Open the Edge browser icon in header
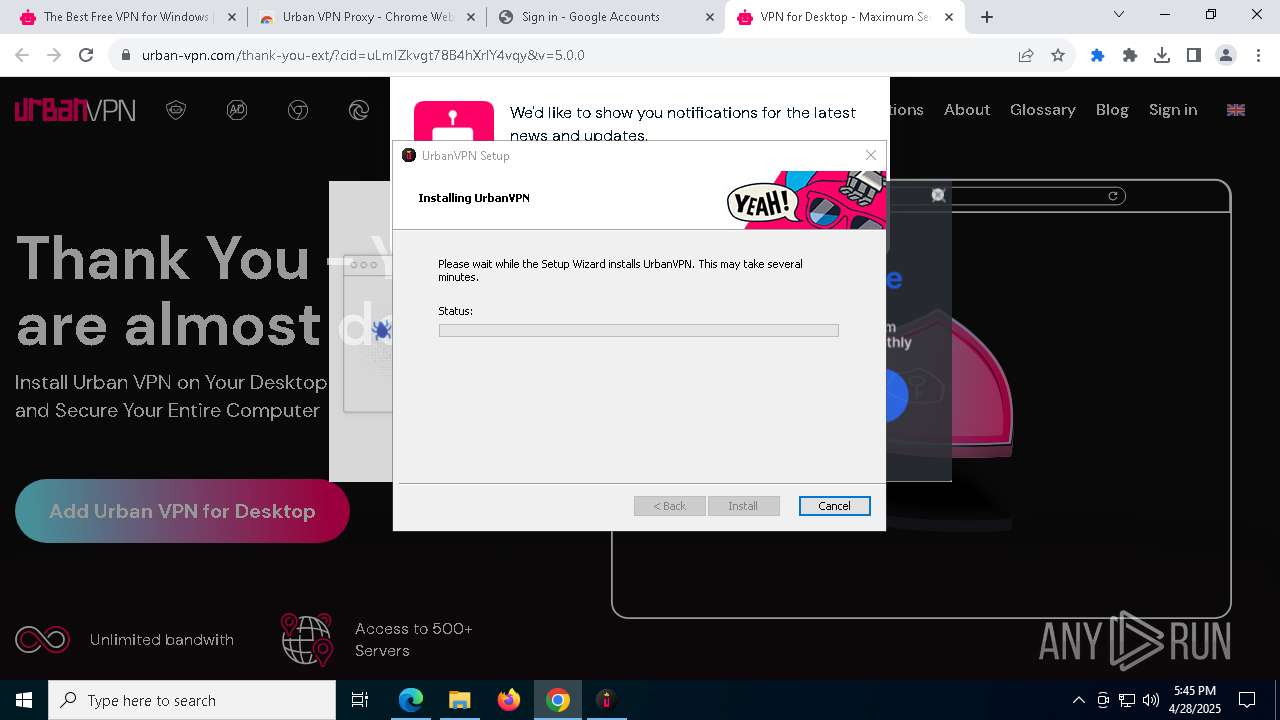The height and width of the screenshot is (720, 1280). coord(359,110)
